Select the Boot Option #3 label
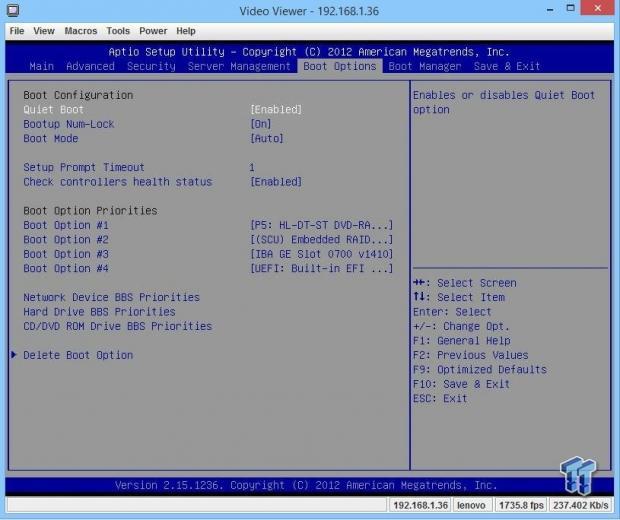Viewport: 620px width, 520px height. pyautogui.click(x=66, y=254)
